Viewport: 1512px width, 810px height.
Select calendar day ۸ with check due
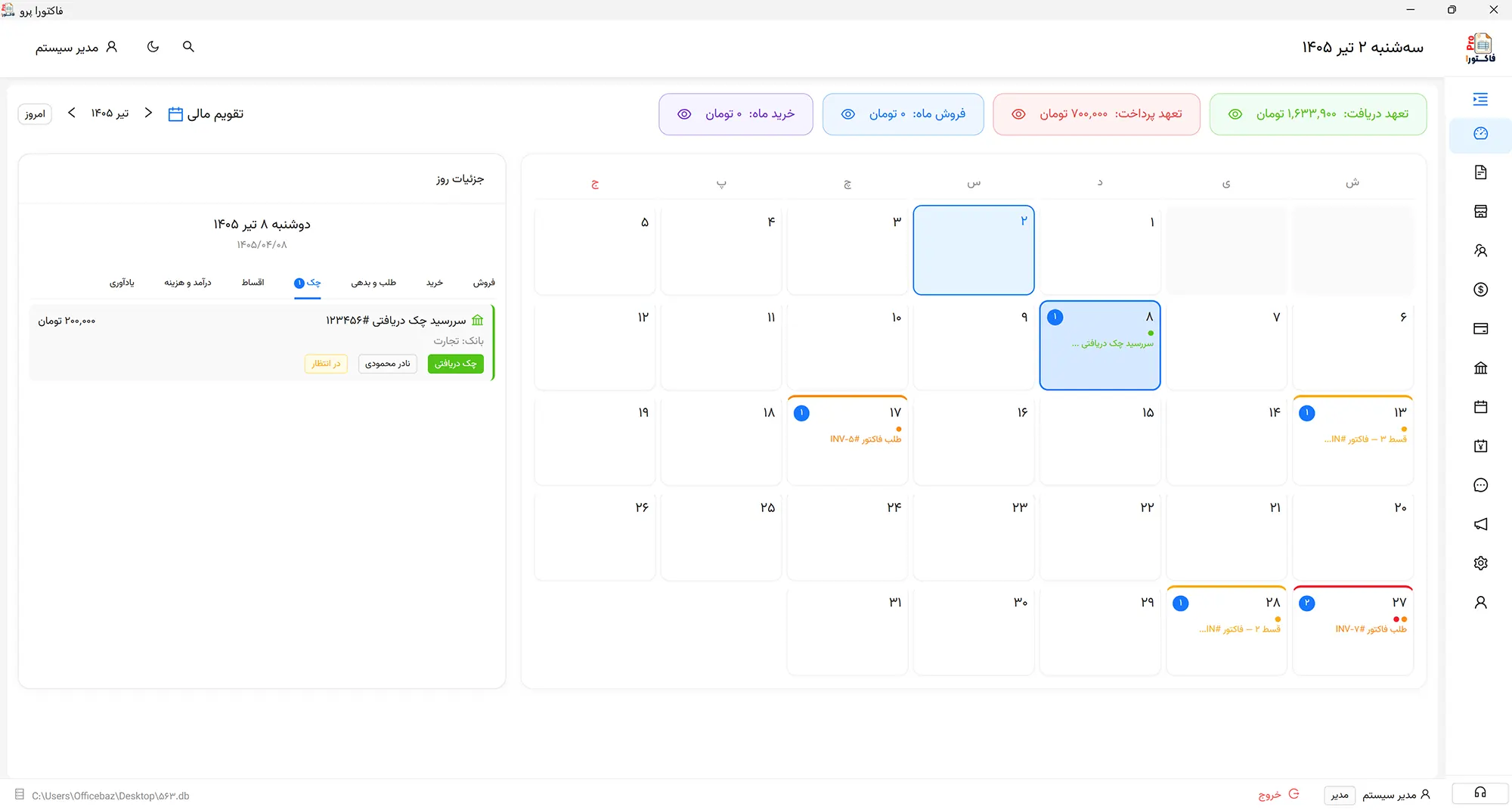click(1100, 346)
